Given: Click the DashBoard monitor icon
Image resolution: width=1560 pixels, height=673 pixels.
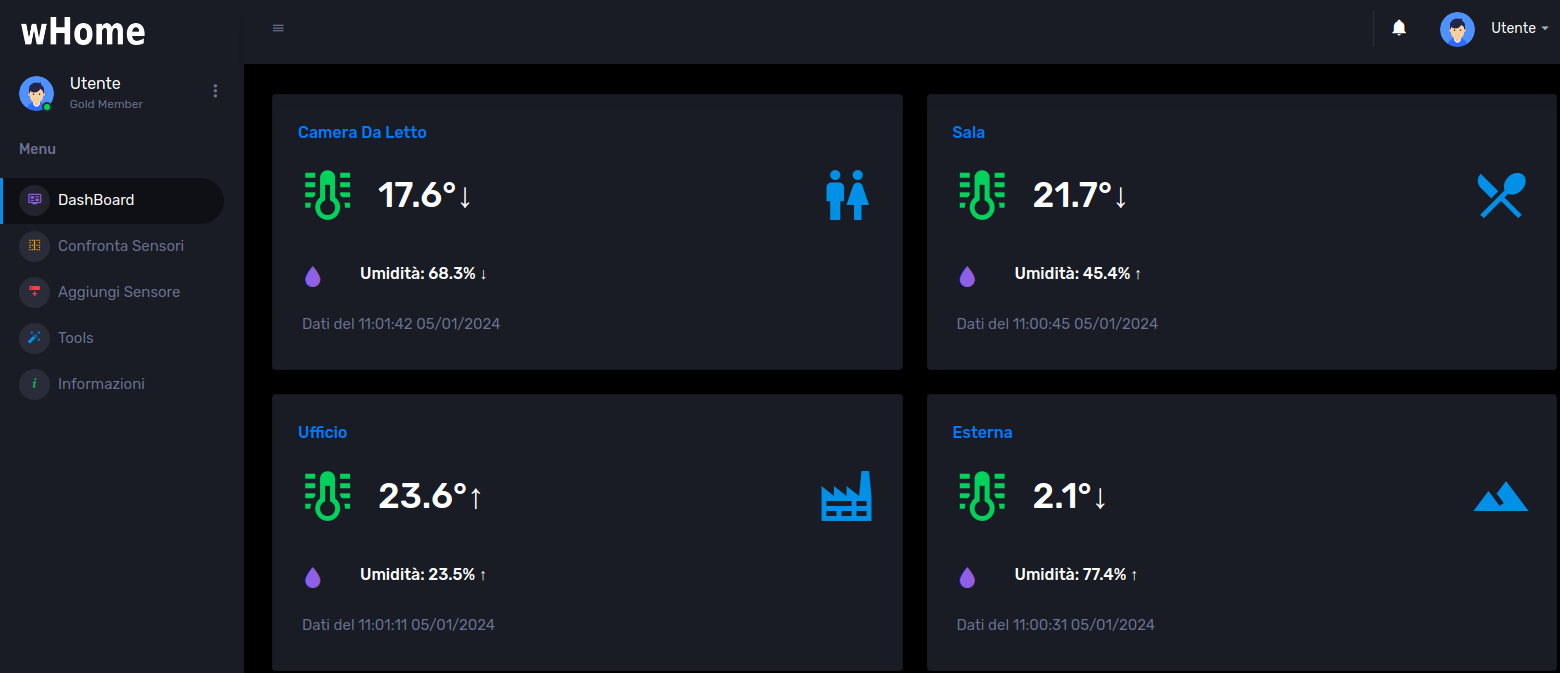Looking at the screenshot, I should point(34,200).
